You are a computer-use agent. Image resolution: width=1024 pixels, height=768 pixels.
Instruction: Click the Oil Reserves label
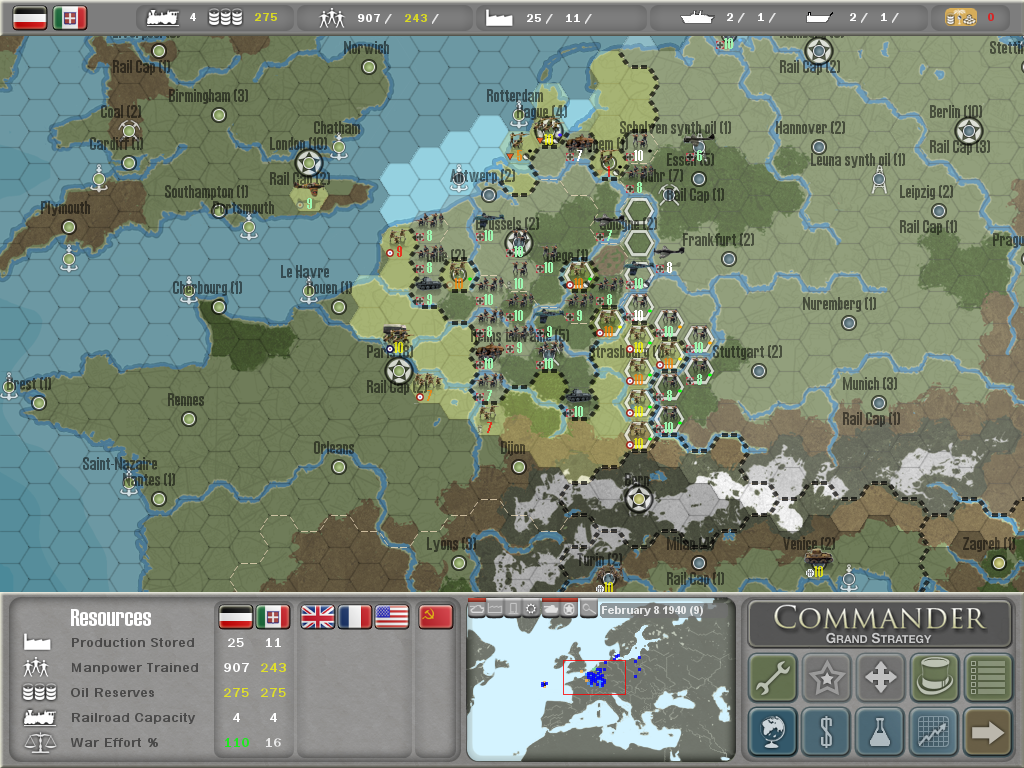click(113, 692)
